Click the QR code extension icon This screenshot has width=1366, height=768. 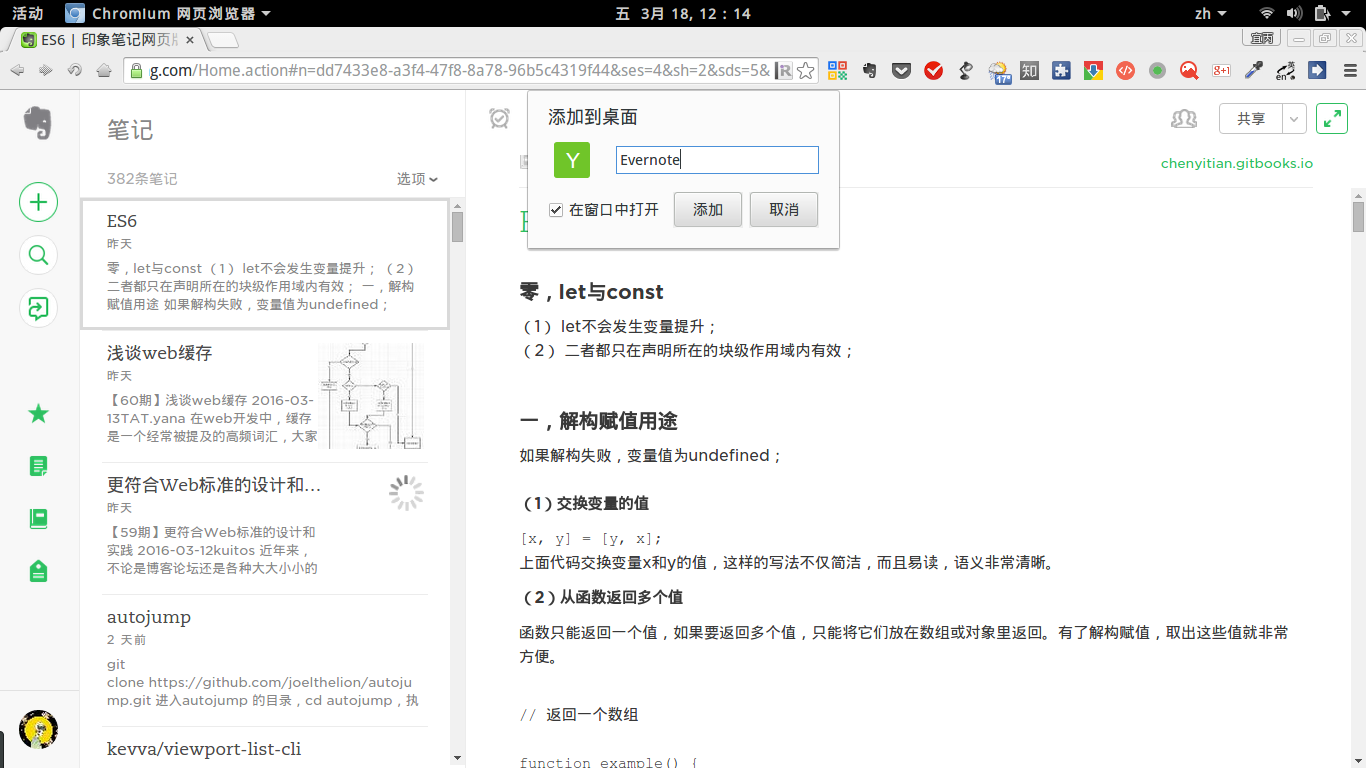[x=838, y=70]
